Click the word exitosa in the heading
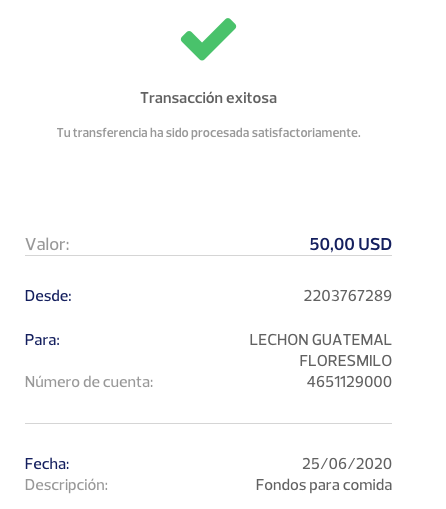The height and width of the screenshot is (509, 446). [251, 98]
